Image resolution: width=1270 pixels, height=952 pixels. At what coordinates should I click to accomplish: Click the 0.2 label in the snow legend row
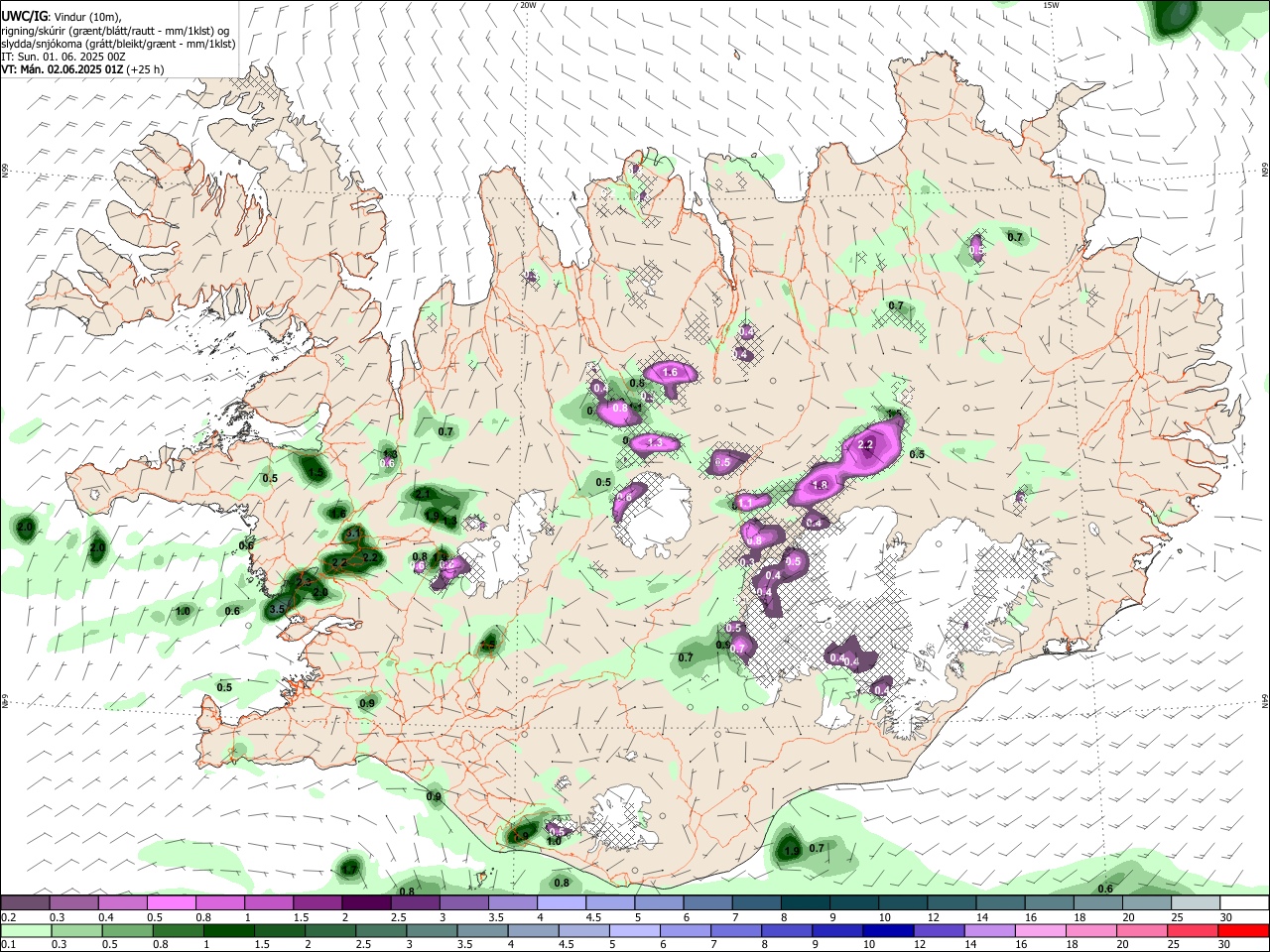point(8,917)
